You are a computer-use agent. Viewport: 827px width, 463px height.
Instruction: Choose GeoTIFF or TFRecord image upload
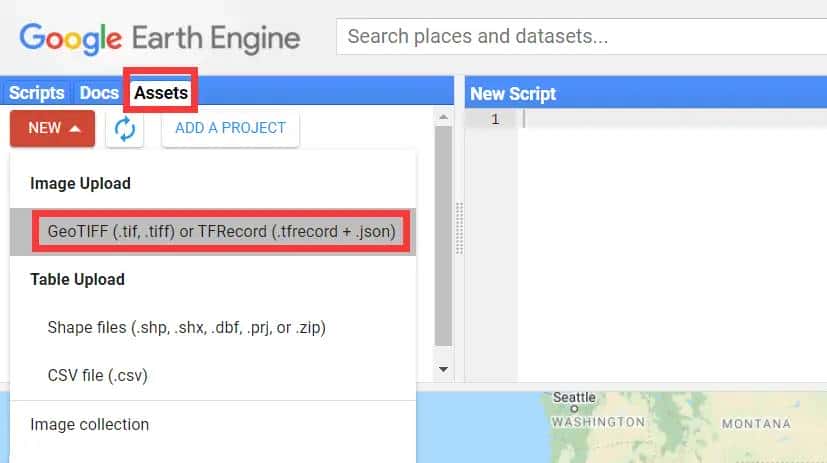tap(213, 232)
